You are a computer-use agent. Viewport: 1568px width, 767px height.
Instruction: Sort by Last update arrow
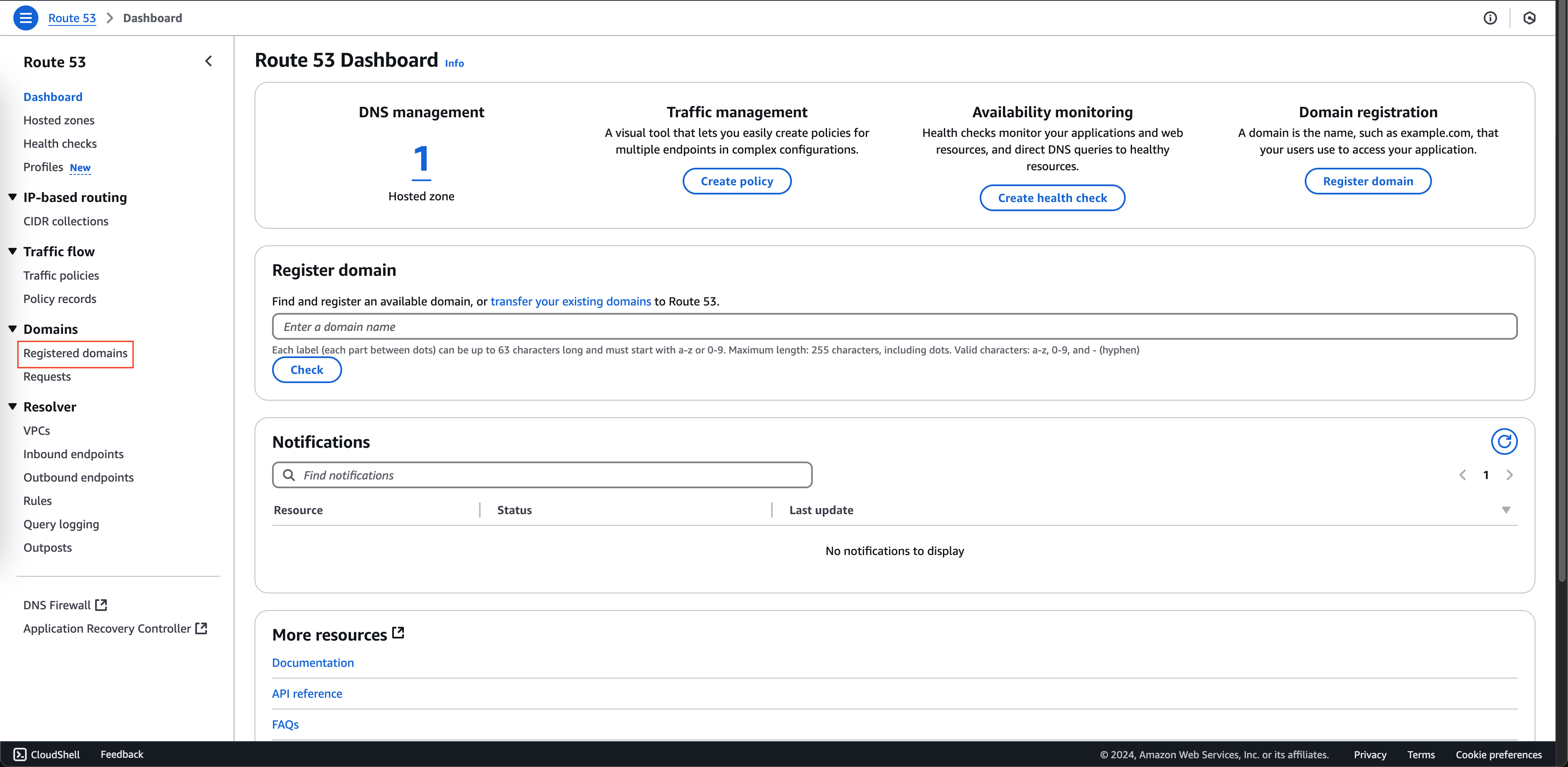[1505, 510]
